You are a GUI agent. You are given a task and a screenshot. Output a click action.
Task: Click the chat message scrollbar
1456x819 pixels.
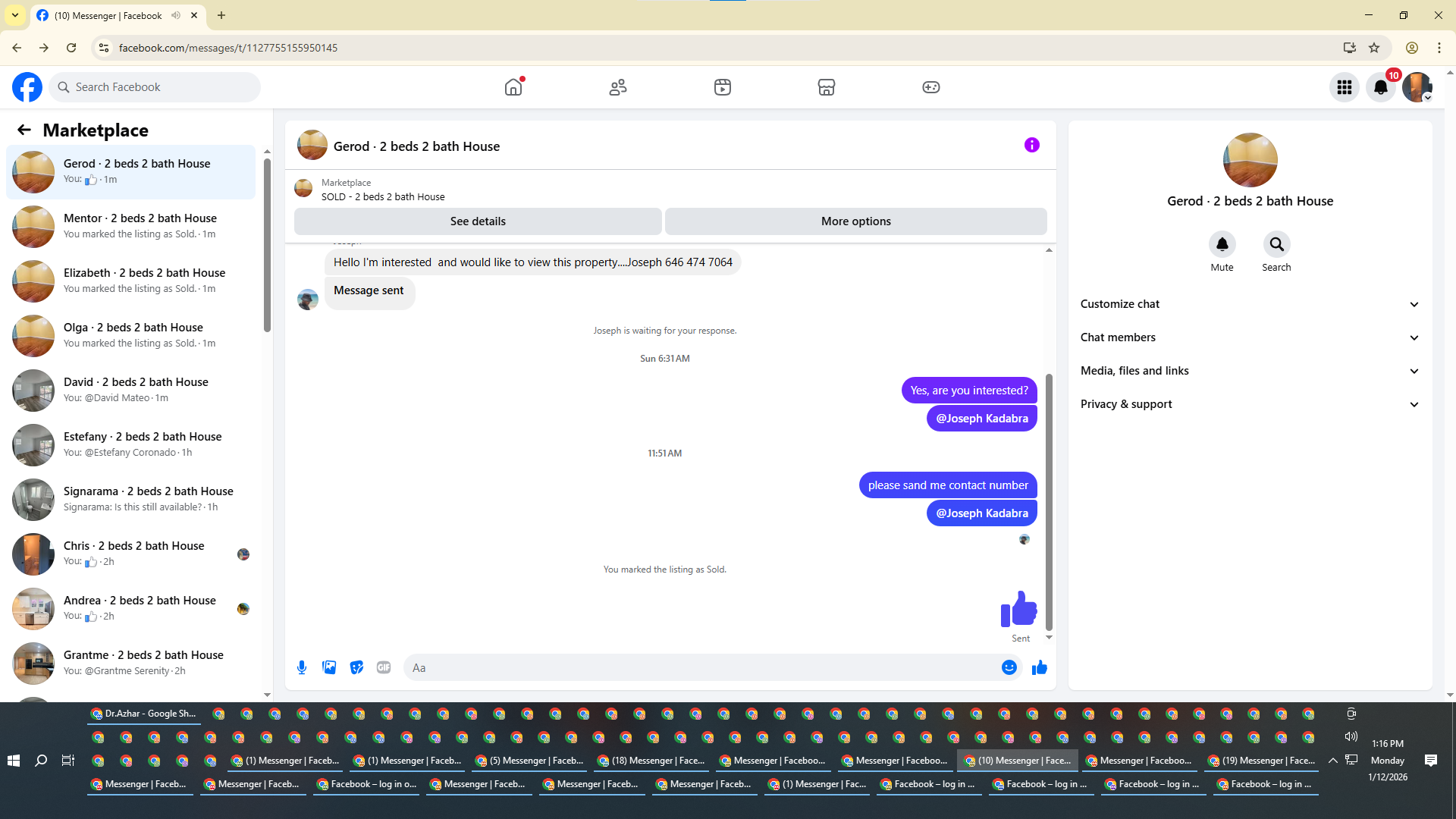(x=1049, y=500)
